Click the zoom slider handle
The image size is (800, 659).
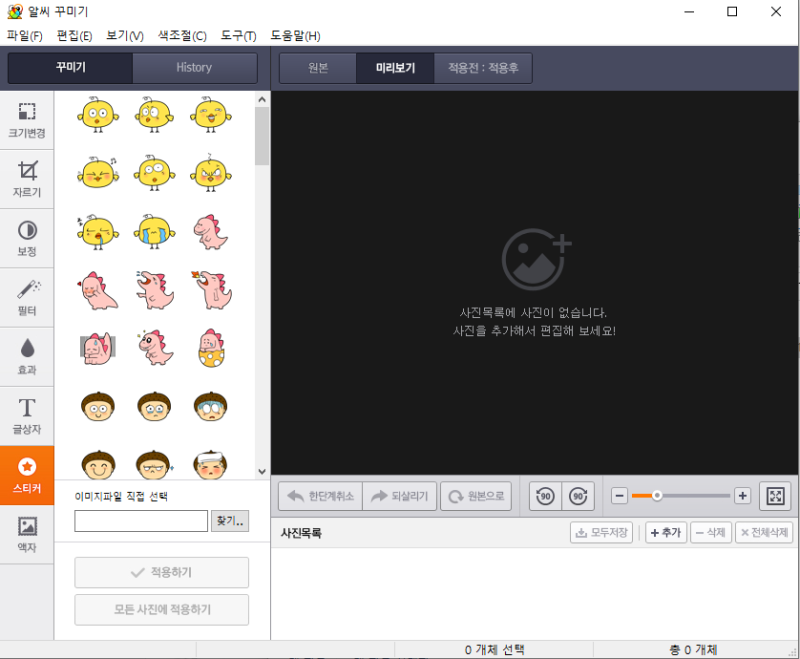tap(657, 495)
